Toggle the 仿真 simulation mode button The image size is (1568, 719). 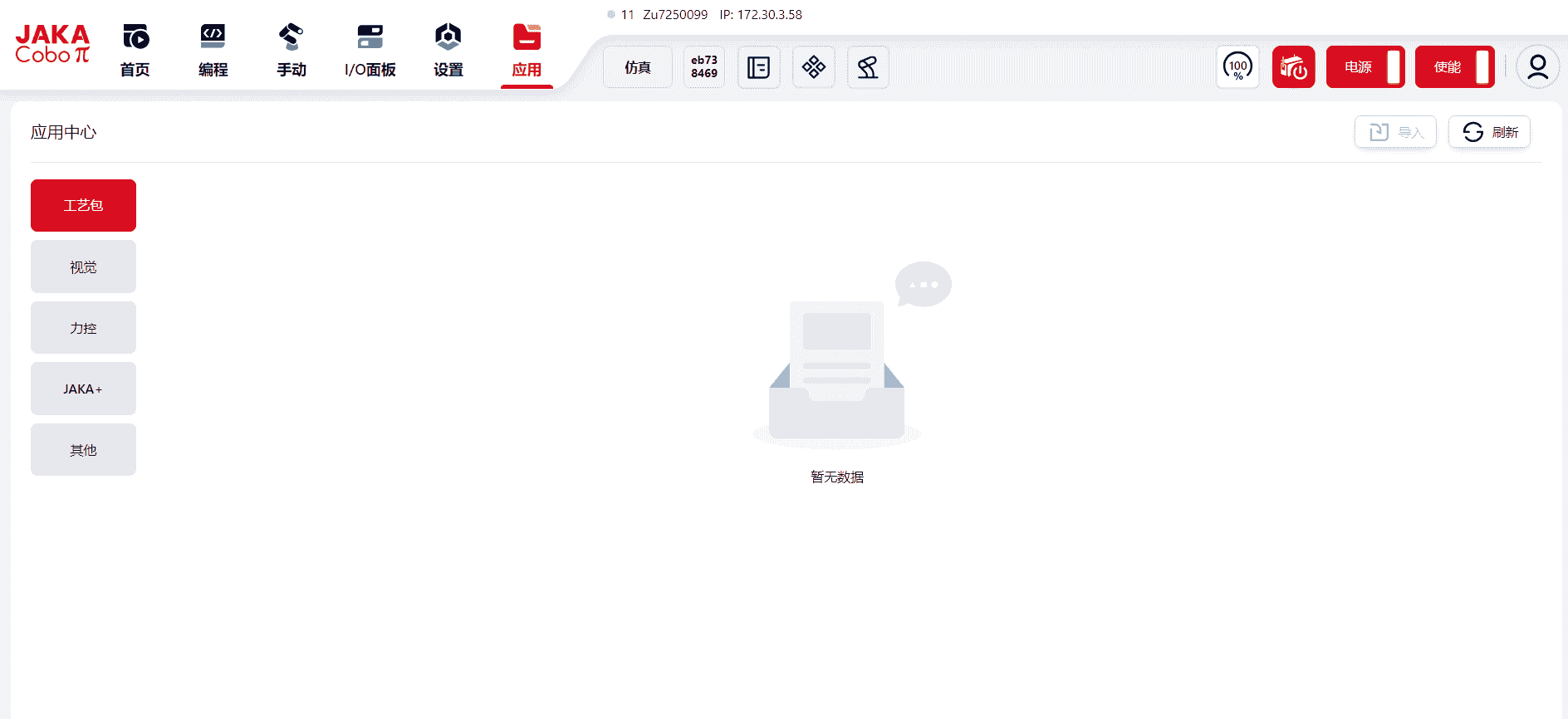[x=638, y=67]
